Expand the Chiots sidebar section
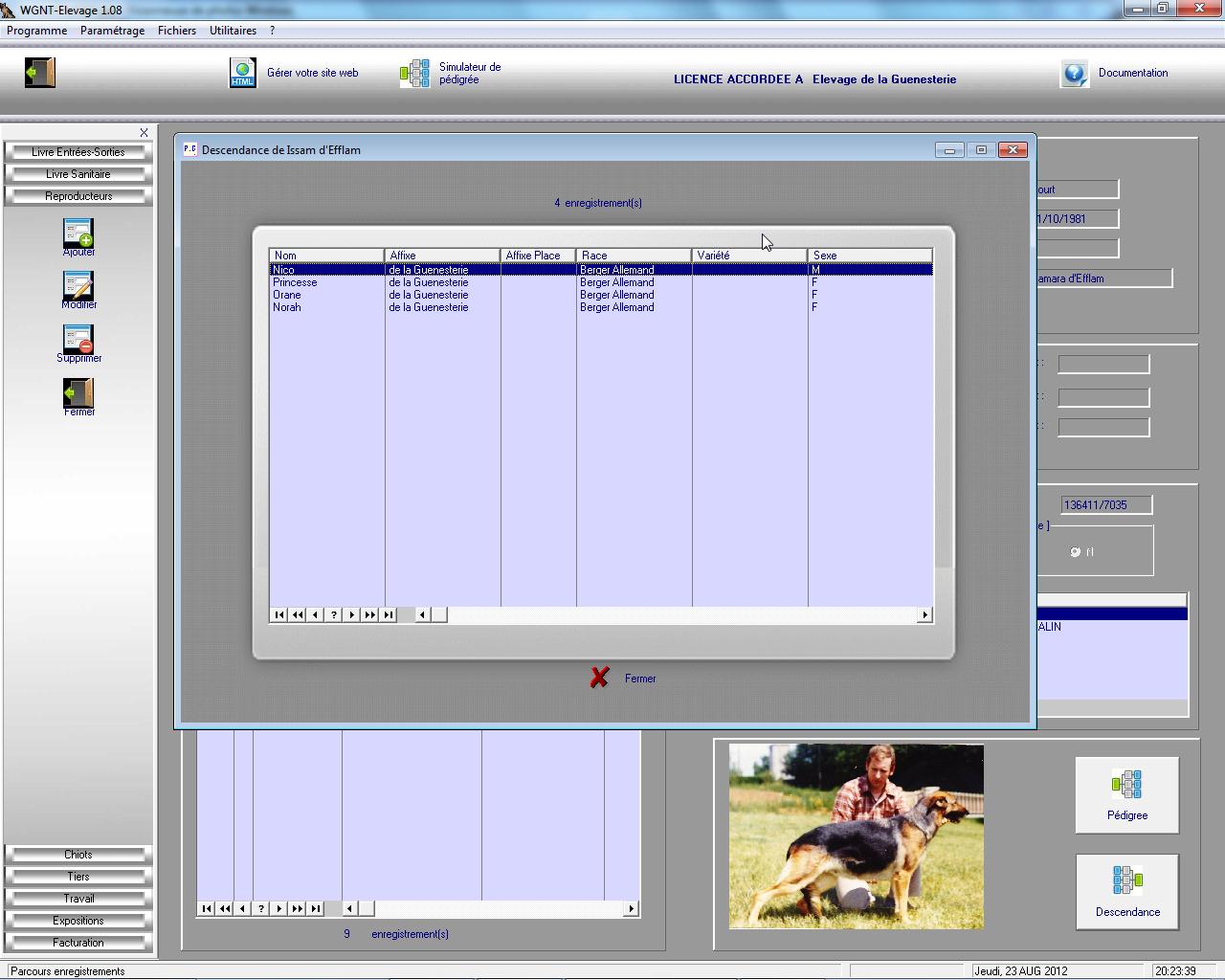This screenshot has width=1225, height=980. pos(78,855)
